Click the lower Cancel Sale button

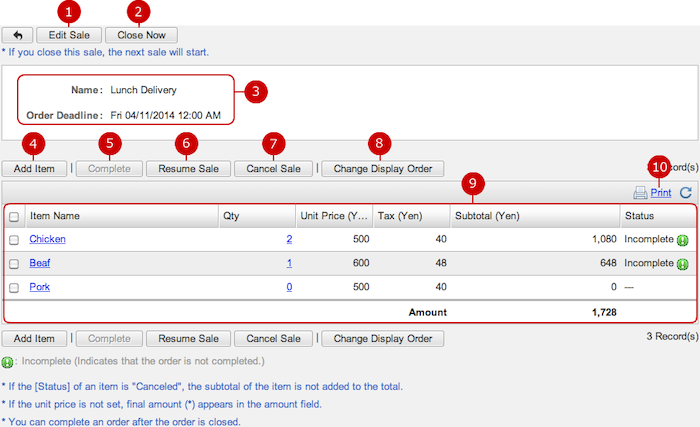tap(273, 339)
